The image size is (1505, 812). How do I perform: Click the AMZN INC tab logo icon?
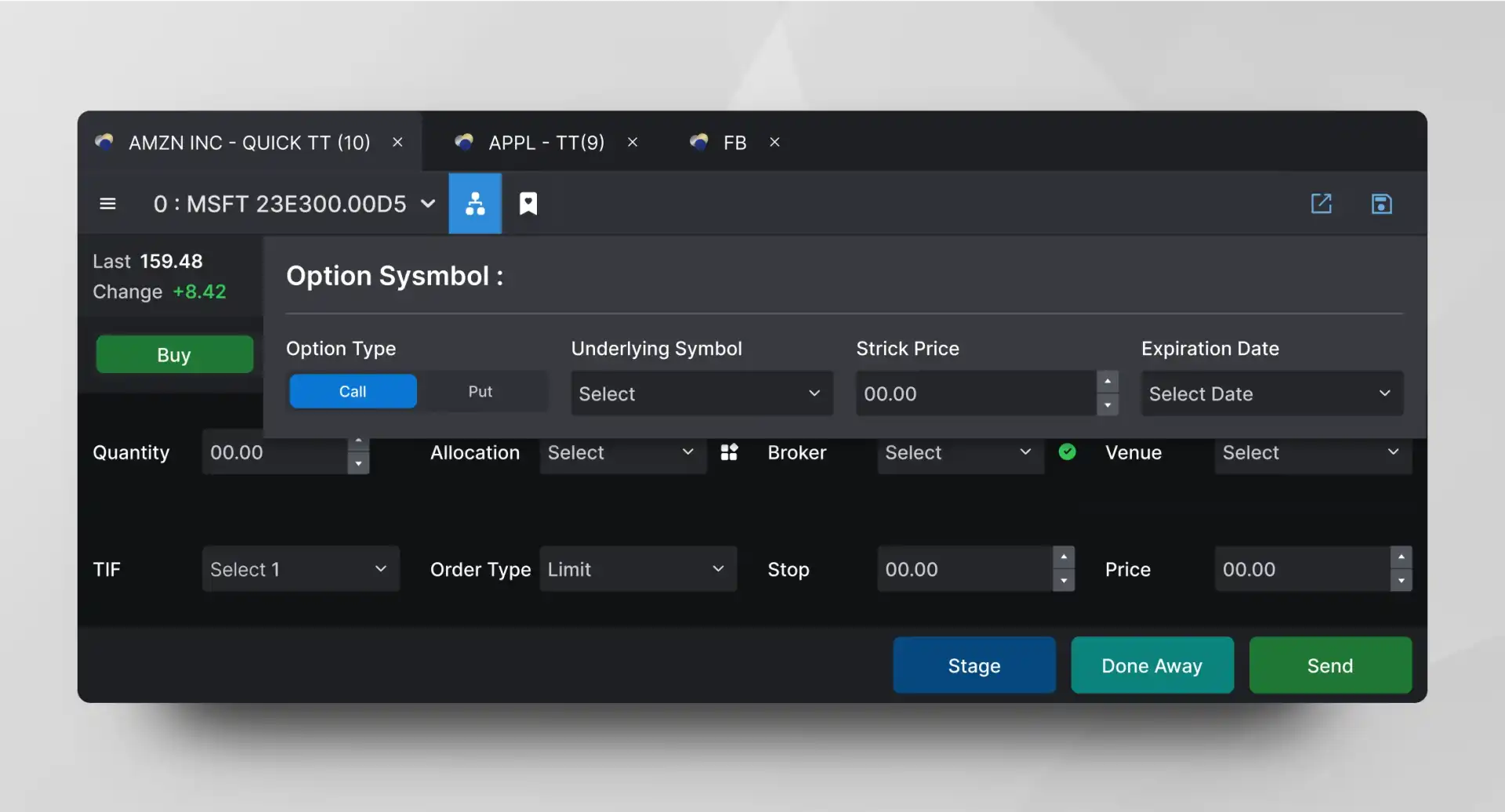click(104, 142)
